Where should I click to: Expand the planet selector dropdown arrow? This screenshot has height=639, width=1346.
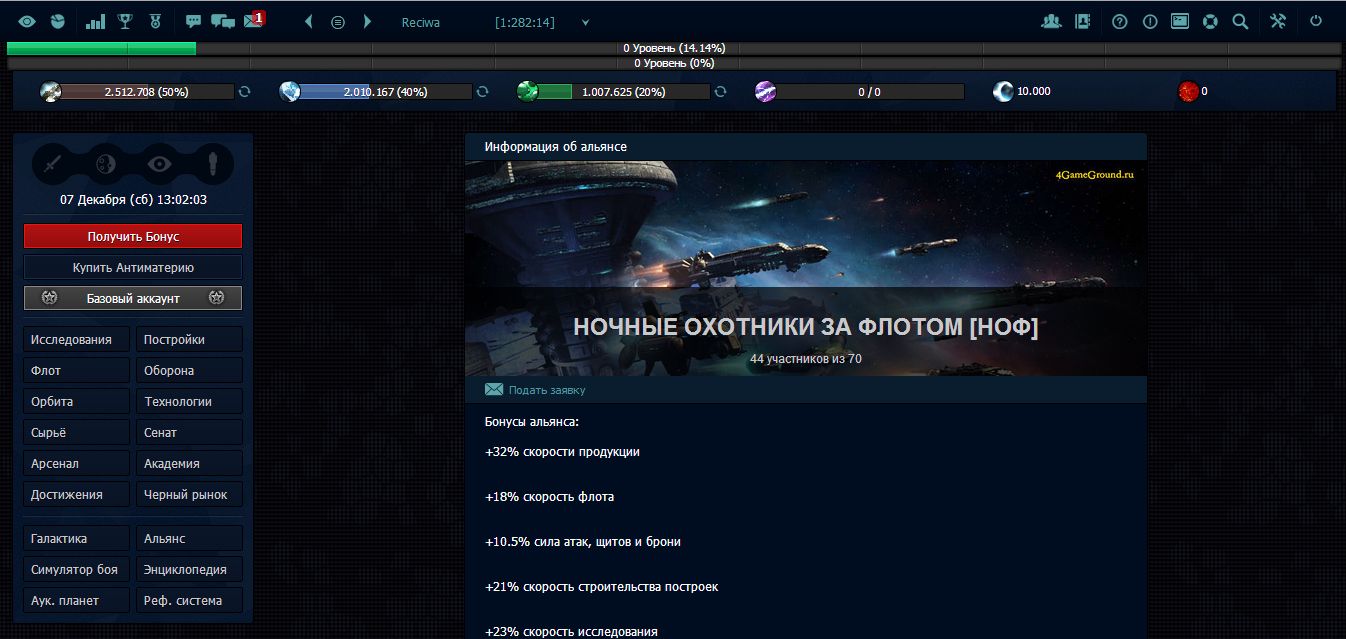click(585, 22)
